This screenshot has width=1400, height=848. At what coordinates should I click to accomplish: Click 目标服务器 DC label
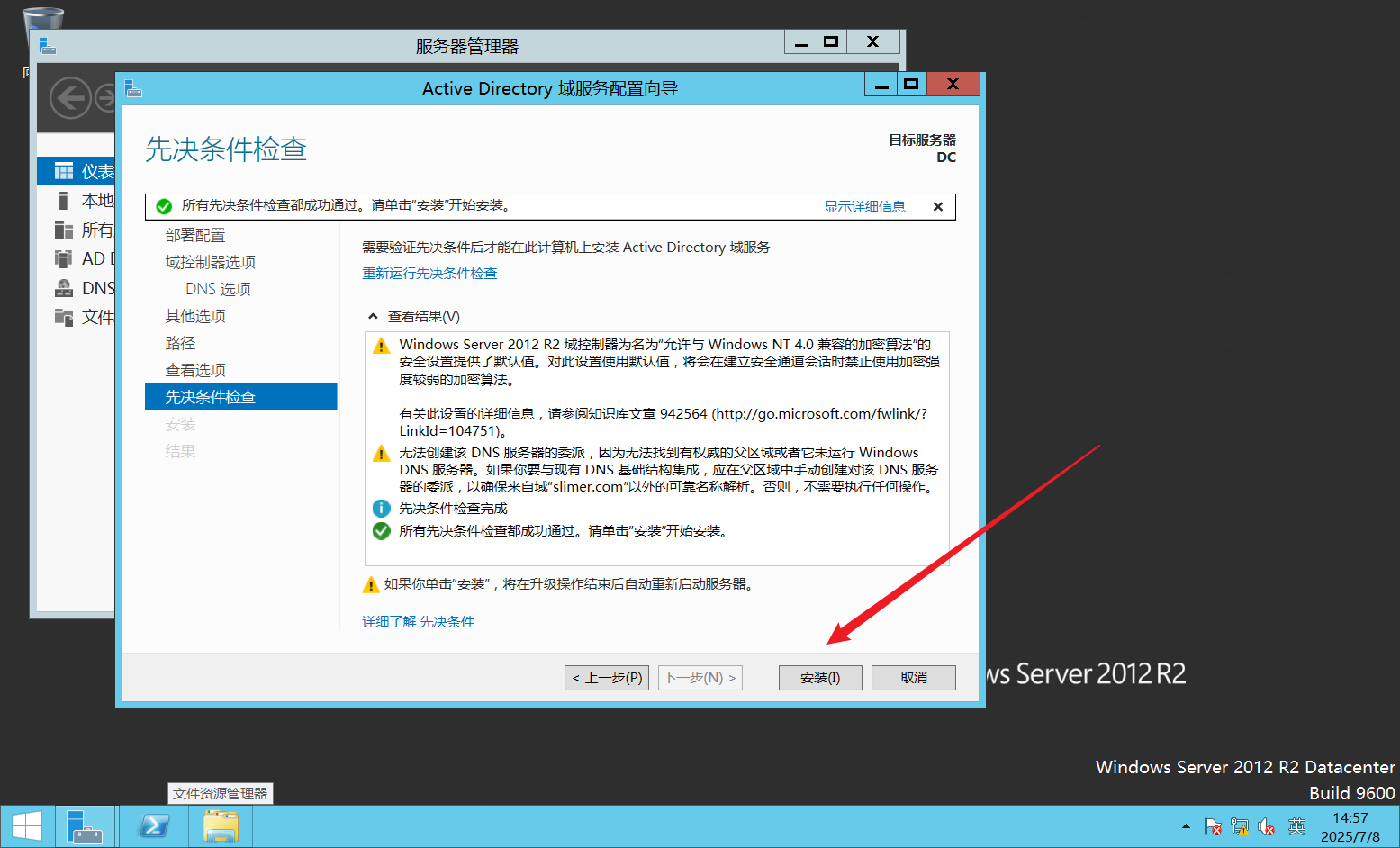[x=922, y=149]
